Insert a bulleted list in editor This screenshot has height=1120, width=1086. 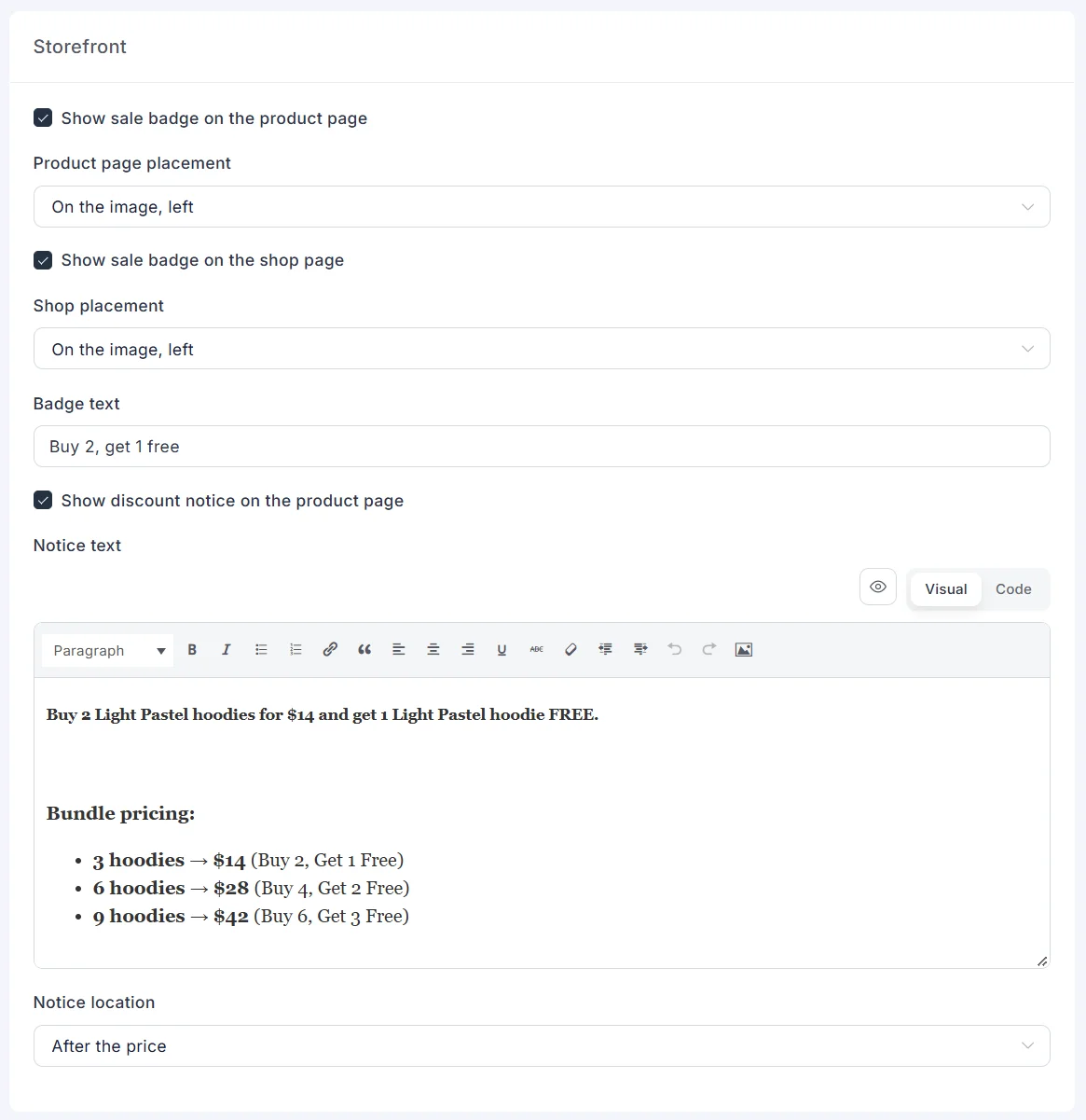pyautogui.click(x=261, y=650)
